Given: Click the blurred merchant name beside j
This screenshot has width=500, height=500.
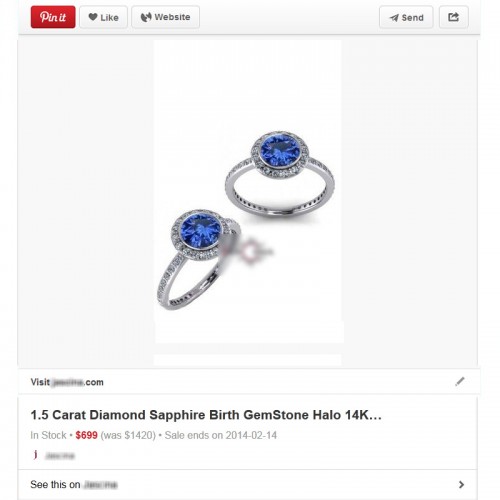Looking at the screenshot, I should pyautogui.click(x=60, y=456).
